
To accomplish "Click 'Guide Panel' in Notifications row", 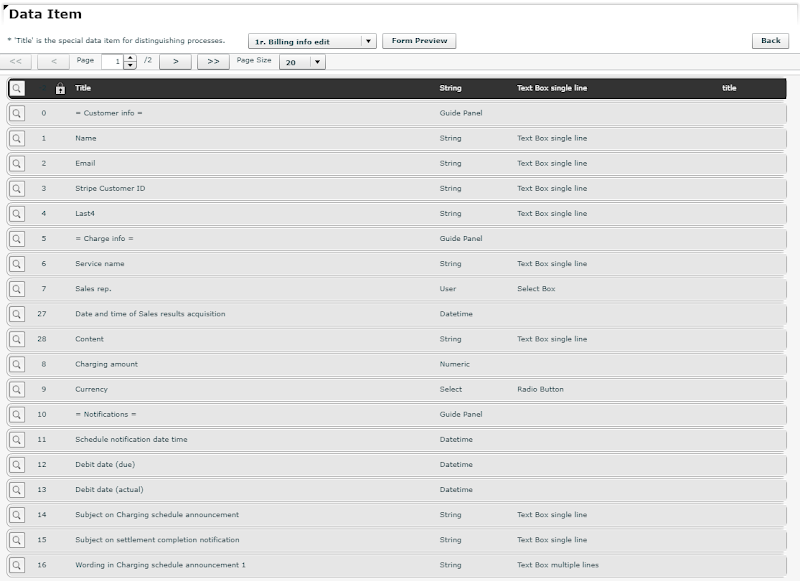I will tap(461, 414).
